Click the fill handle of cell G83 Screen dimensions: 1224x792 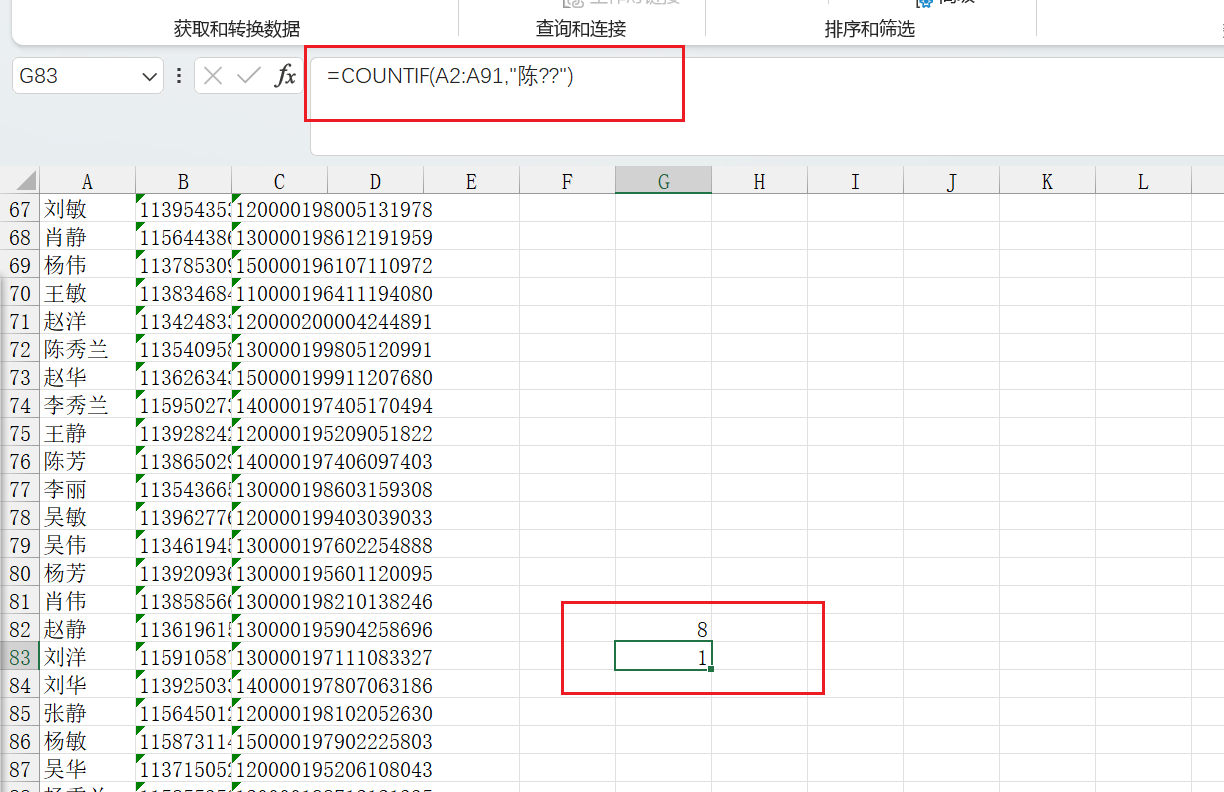pos(710,669)
